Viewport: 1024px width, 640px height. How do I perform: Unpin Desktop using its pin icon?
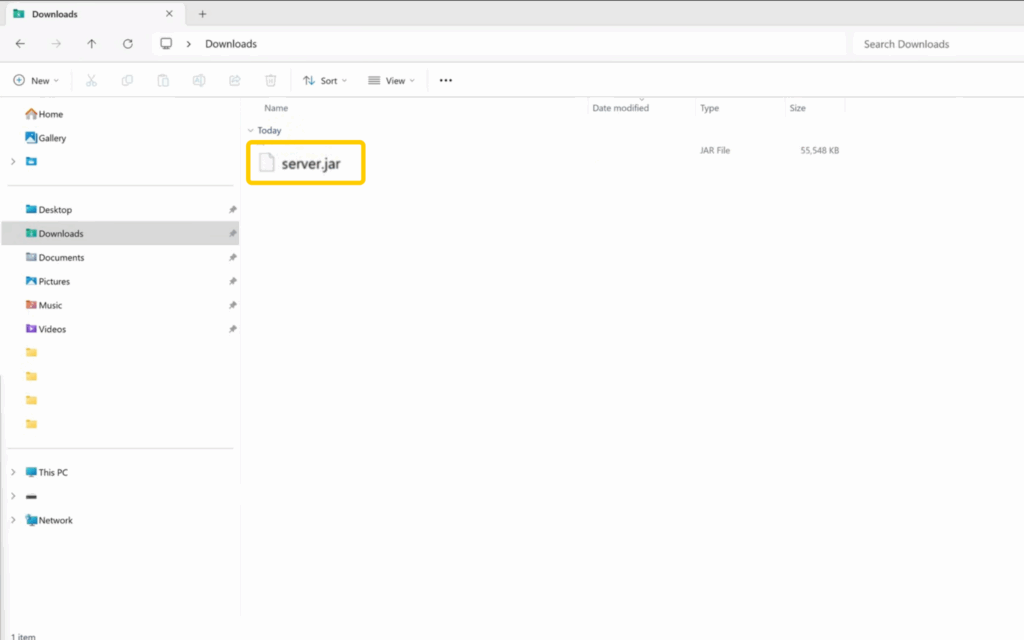(x=232, y=210)
